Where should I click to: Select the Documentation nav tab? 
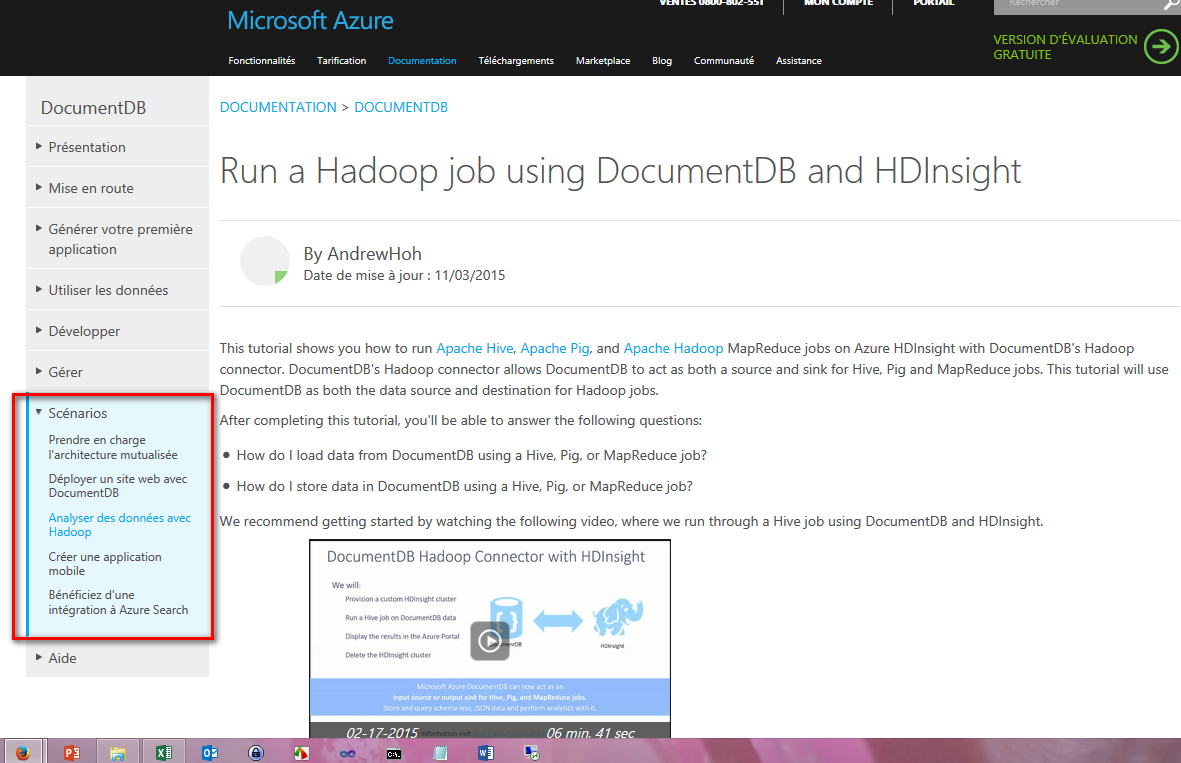point(422,60)
